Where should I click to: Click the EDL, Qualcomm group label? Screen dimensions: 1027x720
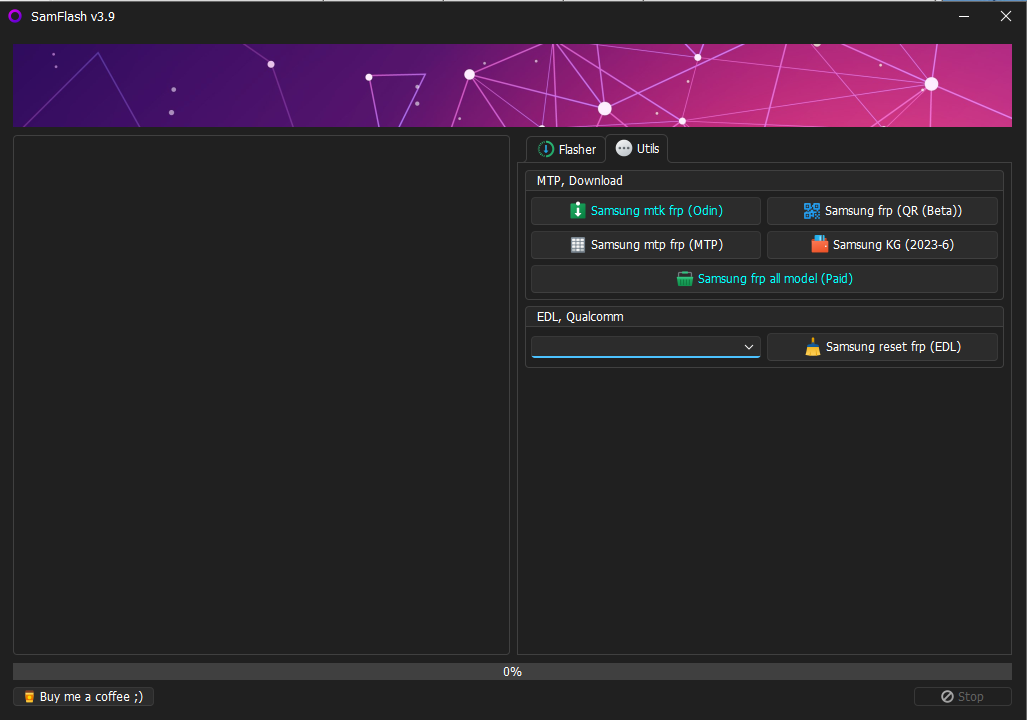coord(580,317)
